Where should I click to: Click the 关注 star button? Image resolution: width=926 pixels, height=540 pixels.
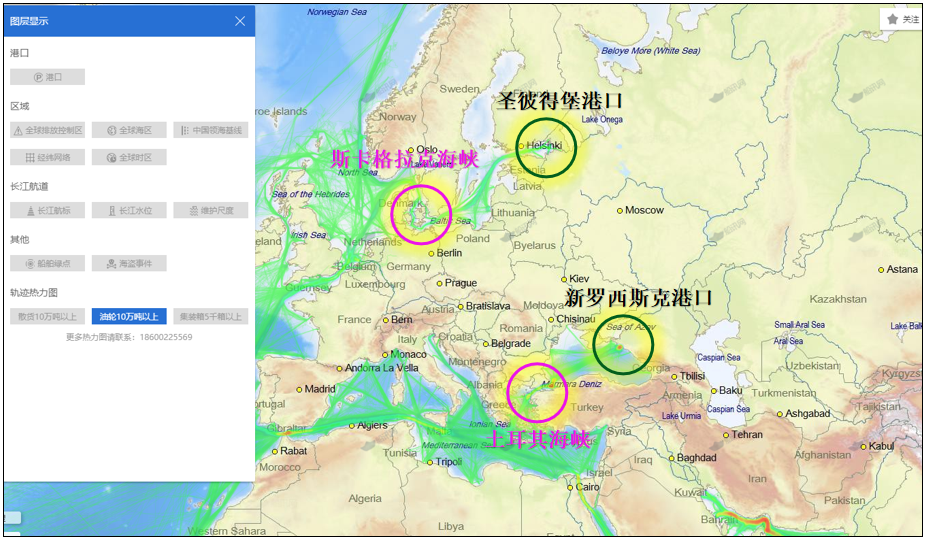pos(902,19)
